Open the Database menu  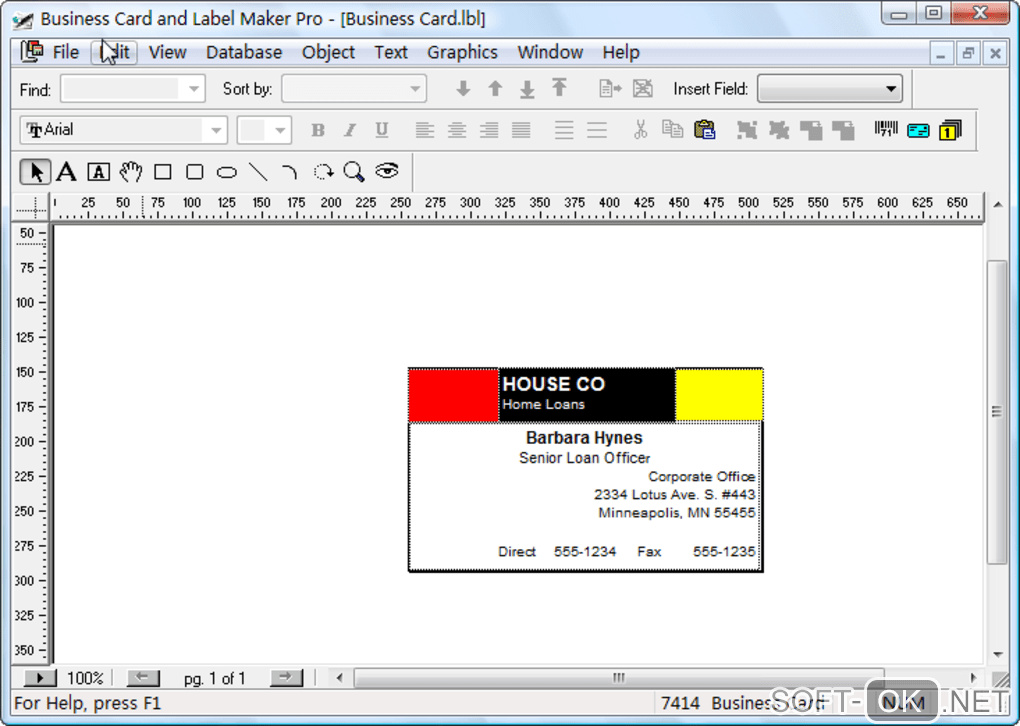[x=244, y=52]
